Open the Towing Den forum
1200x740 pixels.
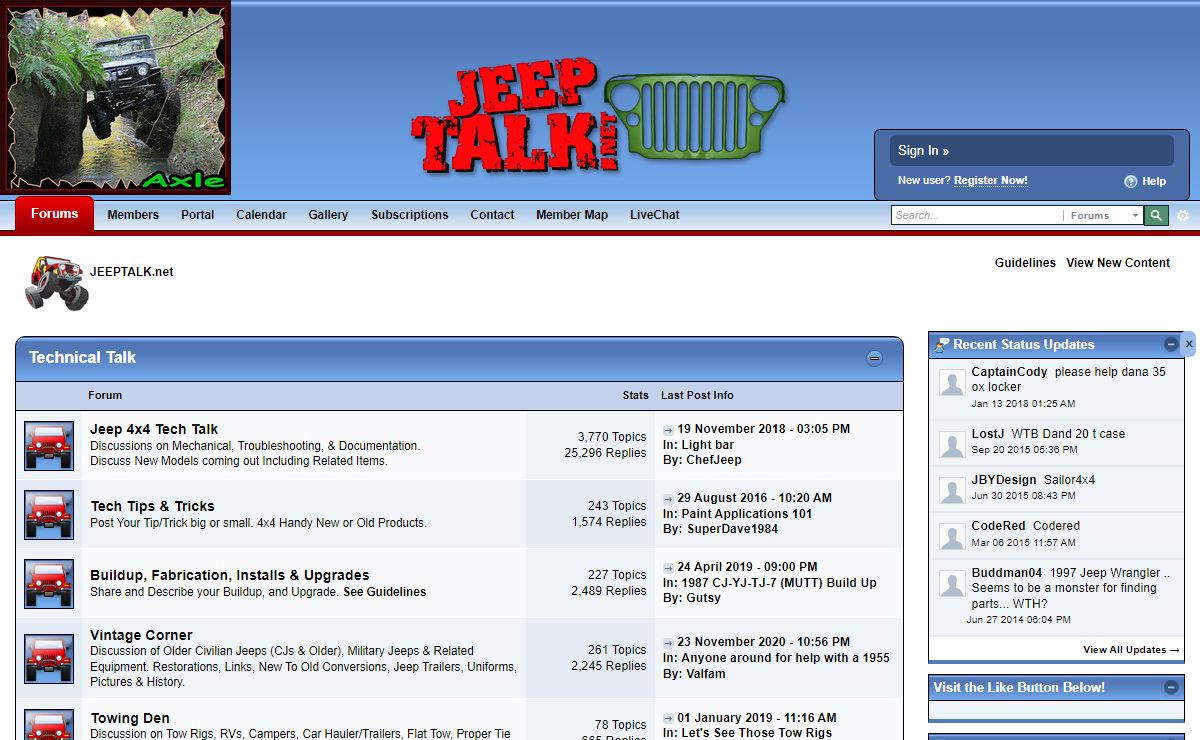coord(130,718)
